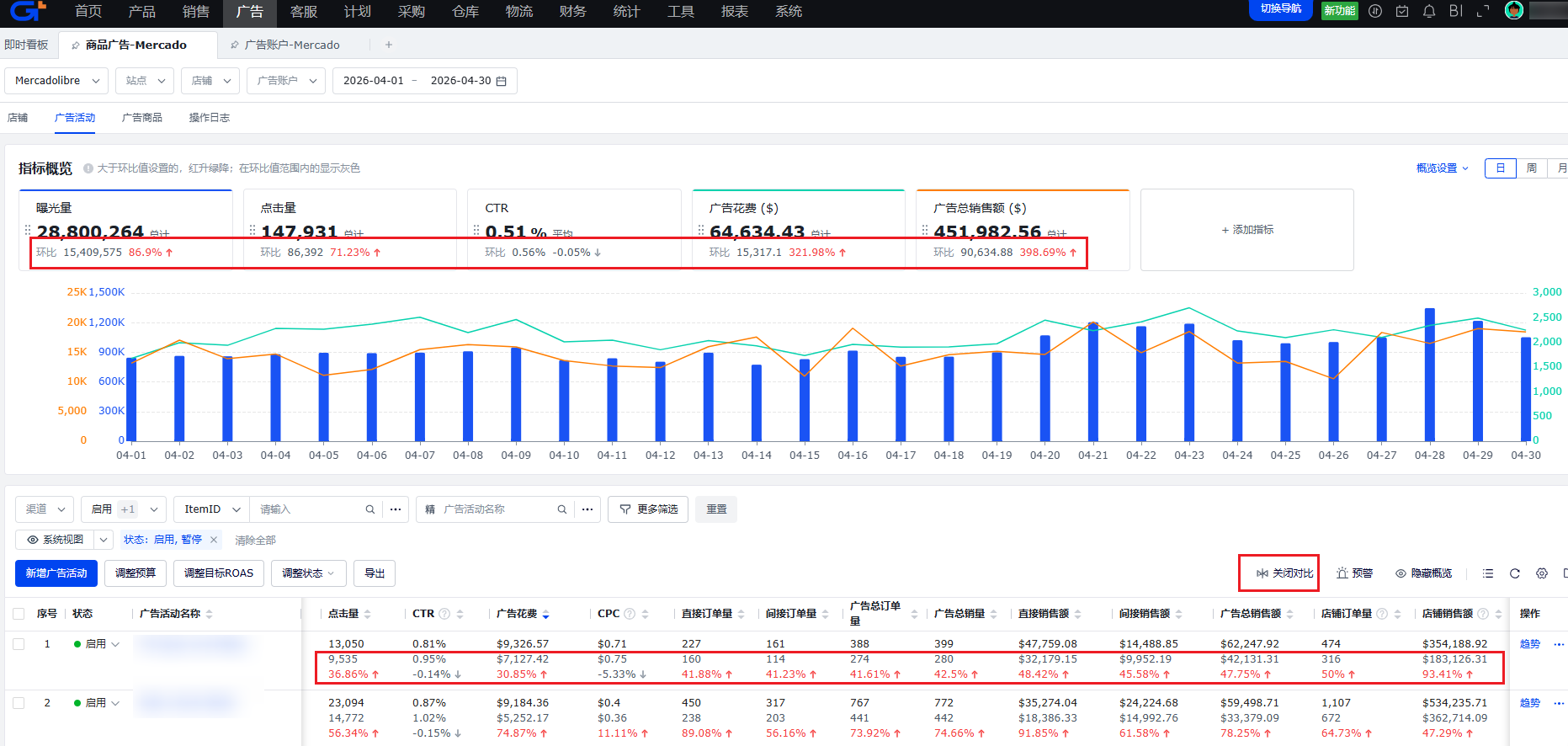Click the calendar task icon in header

coord(1402,11)
